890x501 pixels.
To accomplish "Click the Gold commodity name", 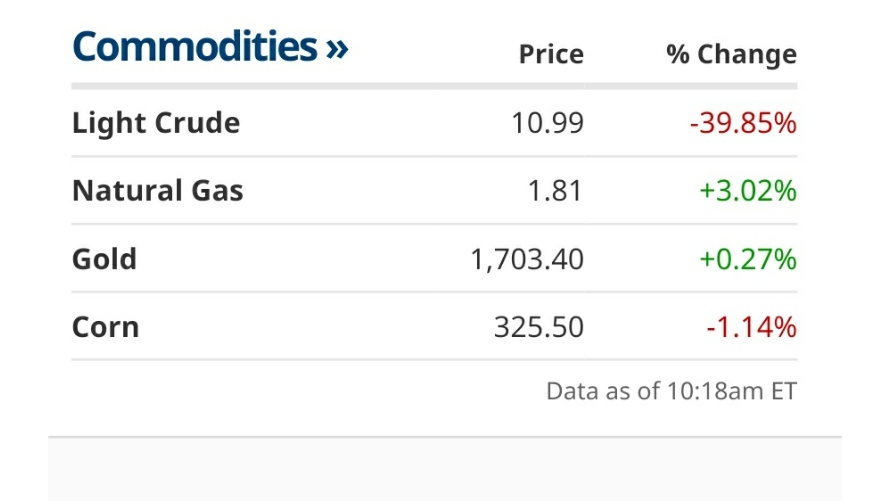I will [104, 259].
